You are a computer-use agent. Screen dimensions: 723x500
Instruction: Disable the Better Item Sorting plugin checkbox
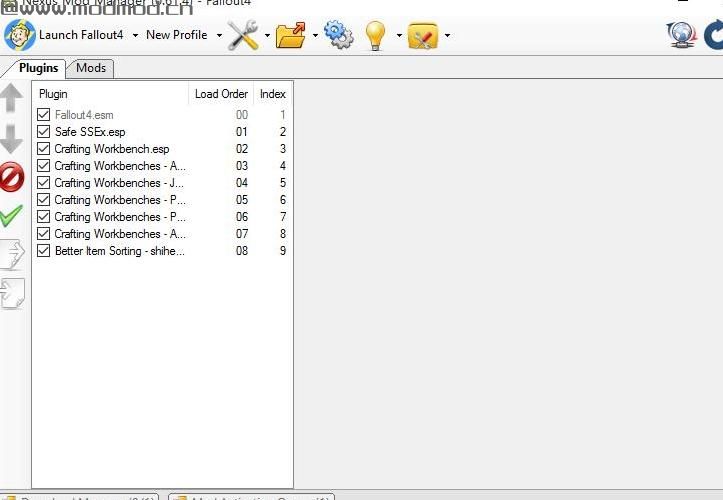point(43,251)
